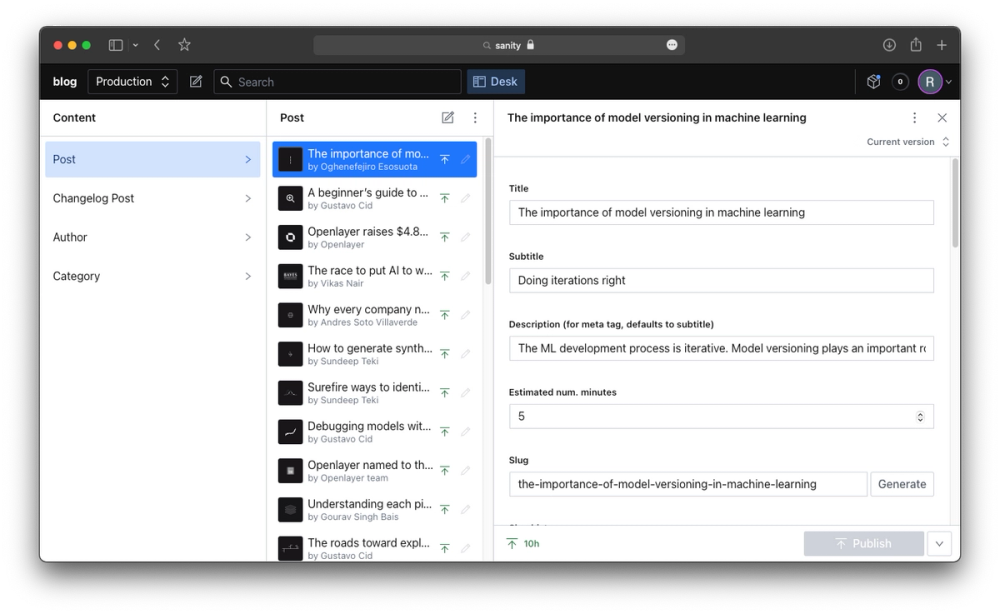Click the Publish button
This screenshot has height=614, width=1000.
pyautogui.click(x=863, y=543)
